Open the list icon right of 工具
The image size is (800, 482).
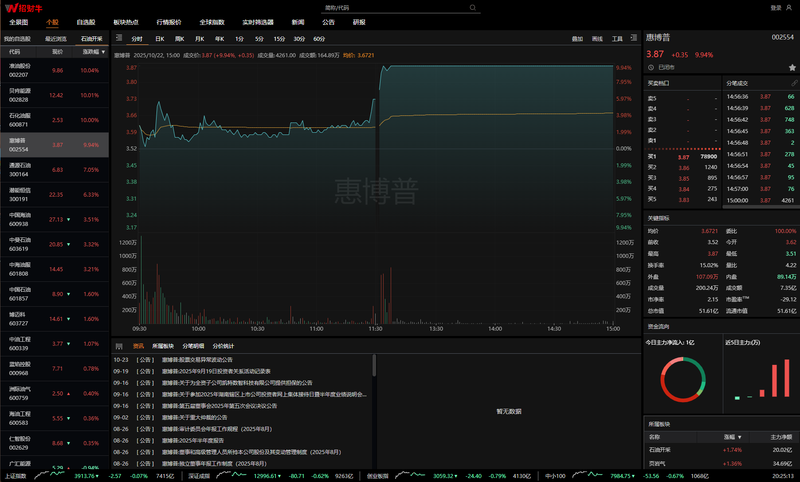tap(633, 38)
